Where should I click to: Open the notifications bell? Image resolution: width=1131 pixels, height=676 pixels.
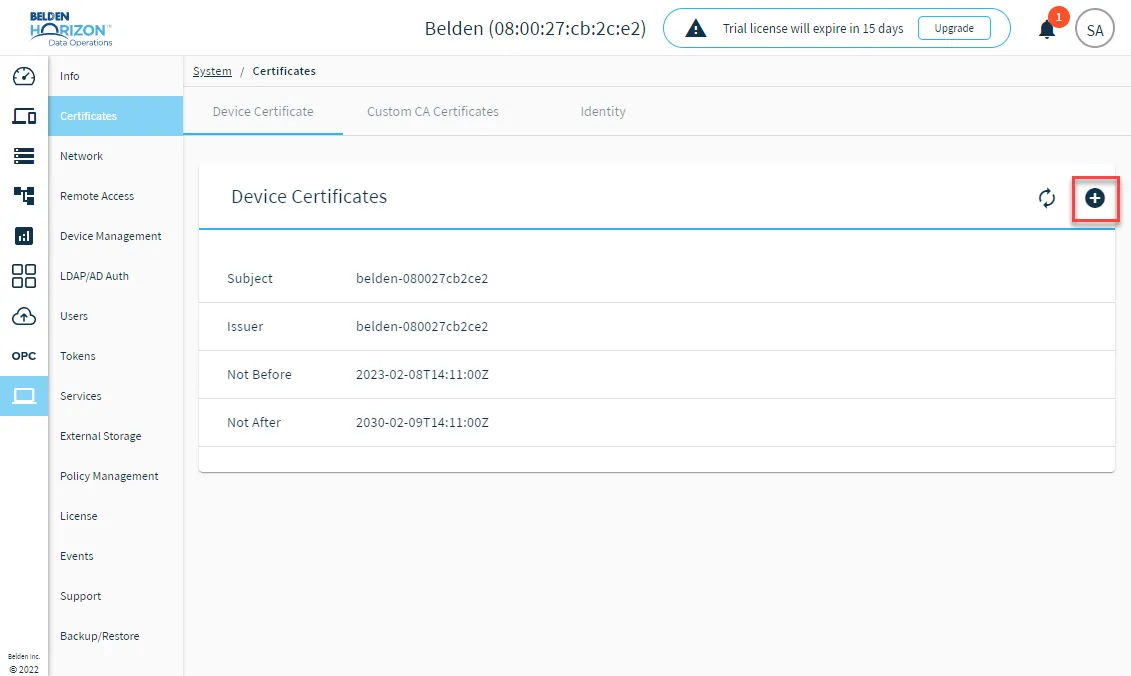pos(1047,30)
